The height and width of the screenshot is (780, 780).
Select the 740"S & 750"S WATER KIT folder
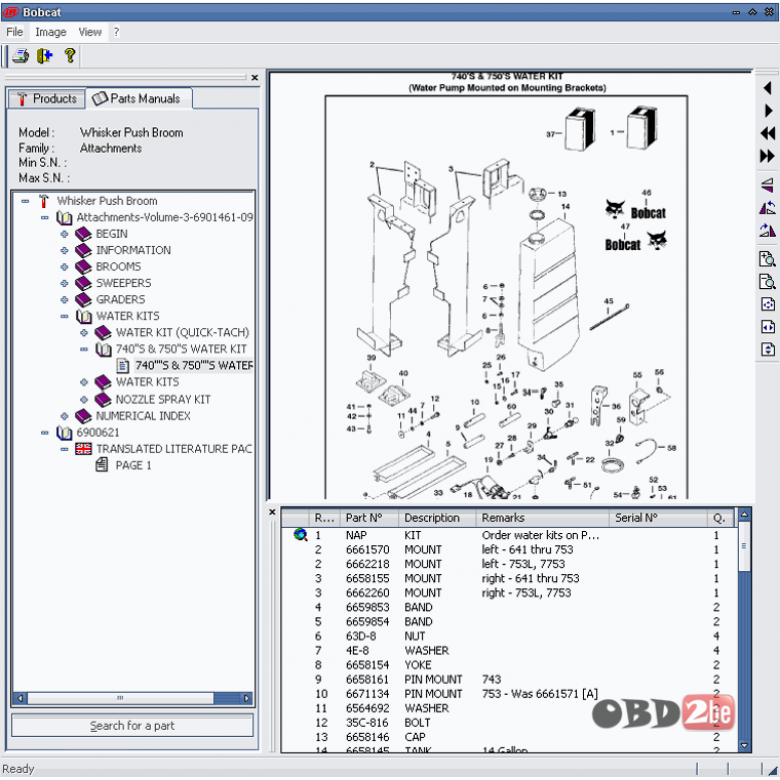(181, 349)
